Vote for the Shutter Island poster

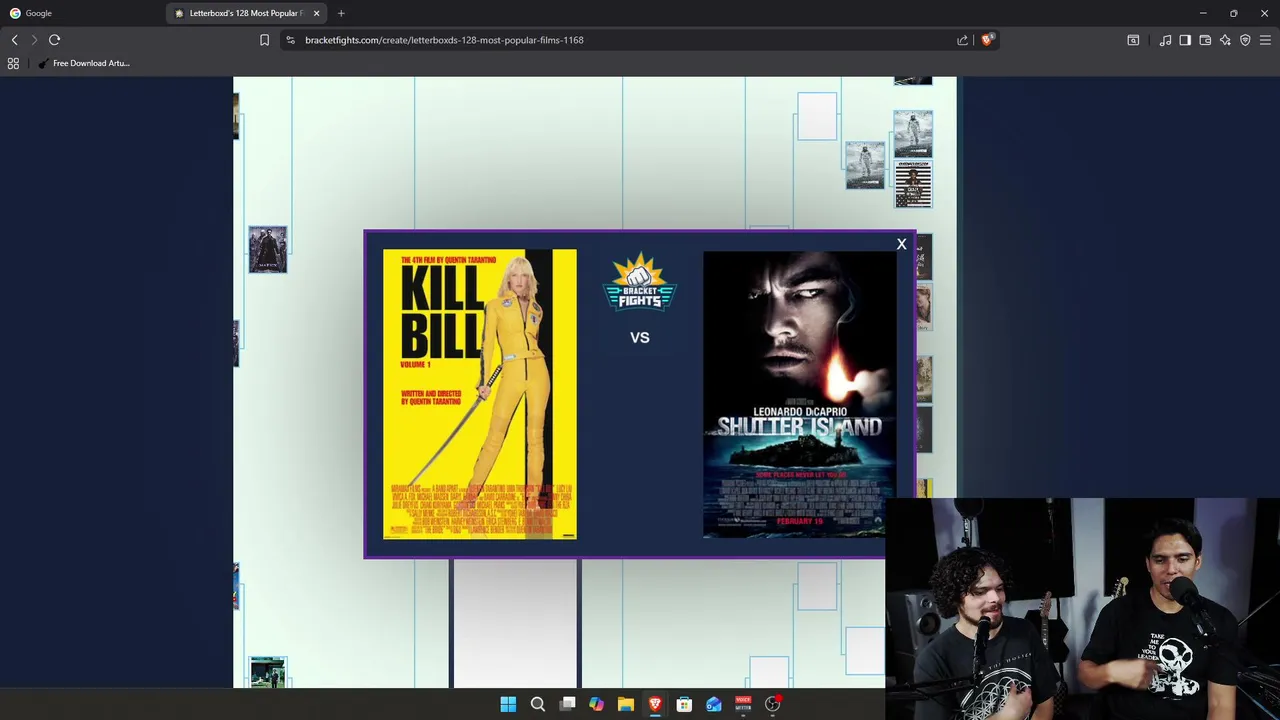(799, 394)
